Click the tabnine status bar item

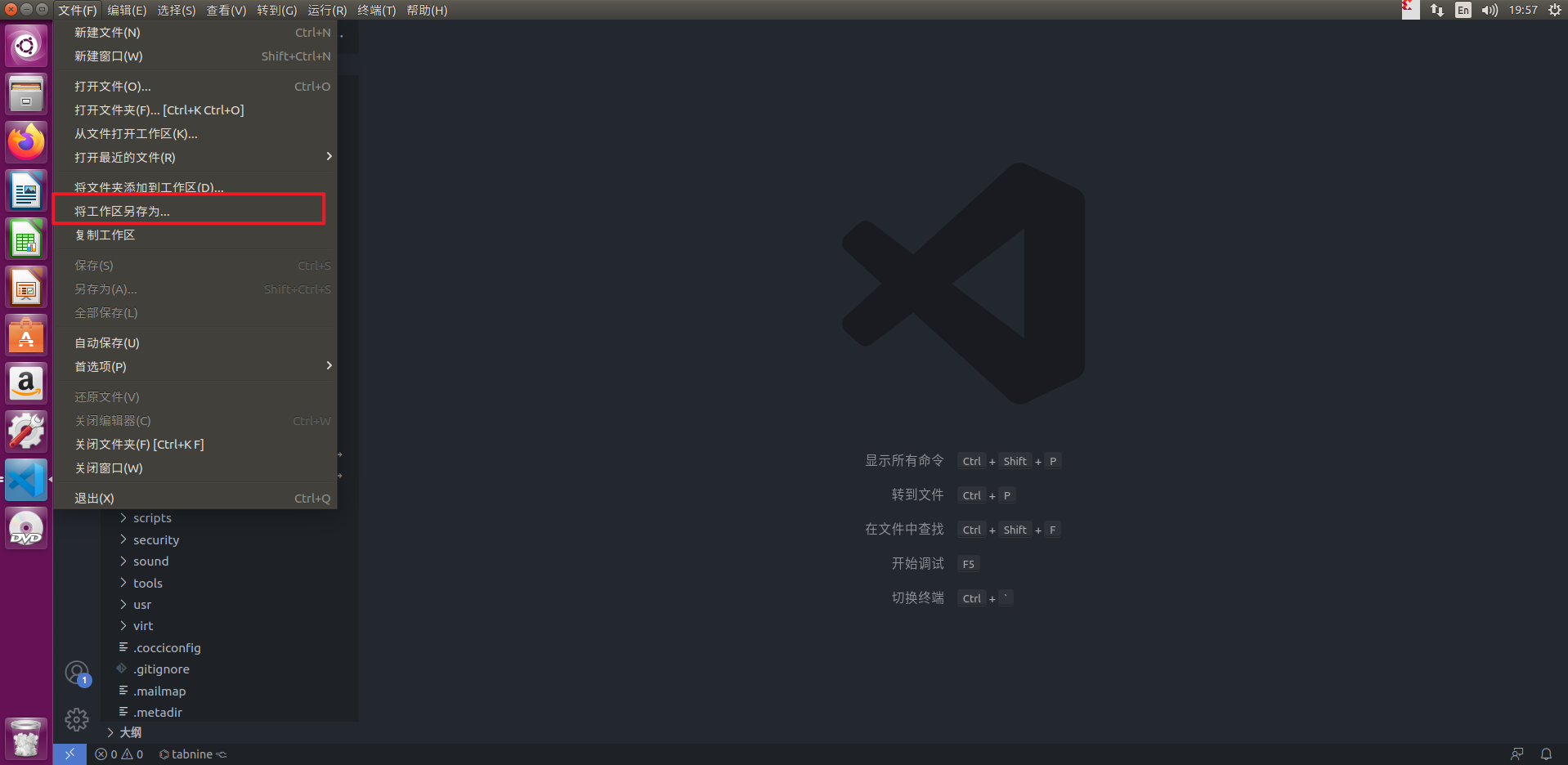pos(193,754)
